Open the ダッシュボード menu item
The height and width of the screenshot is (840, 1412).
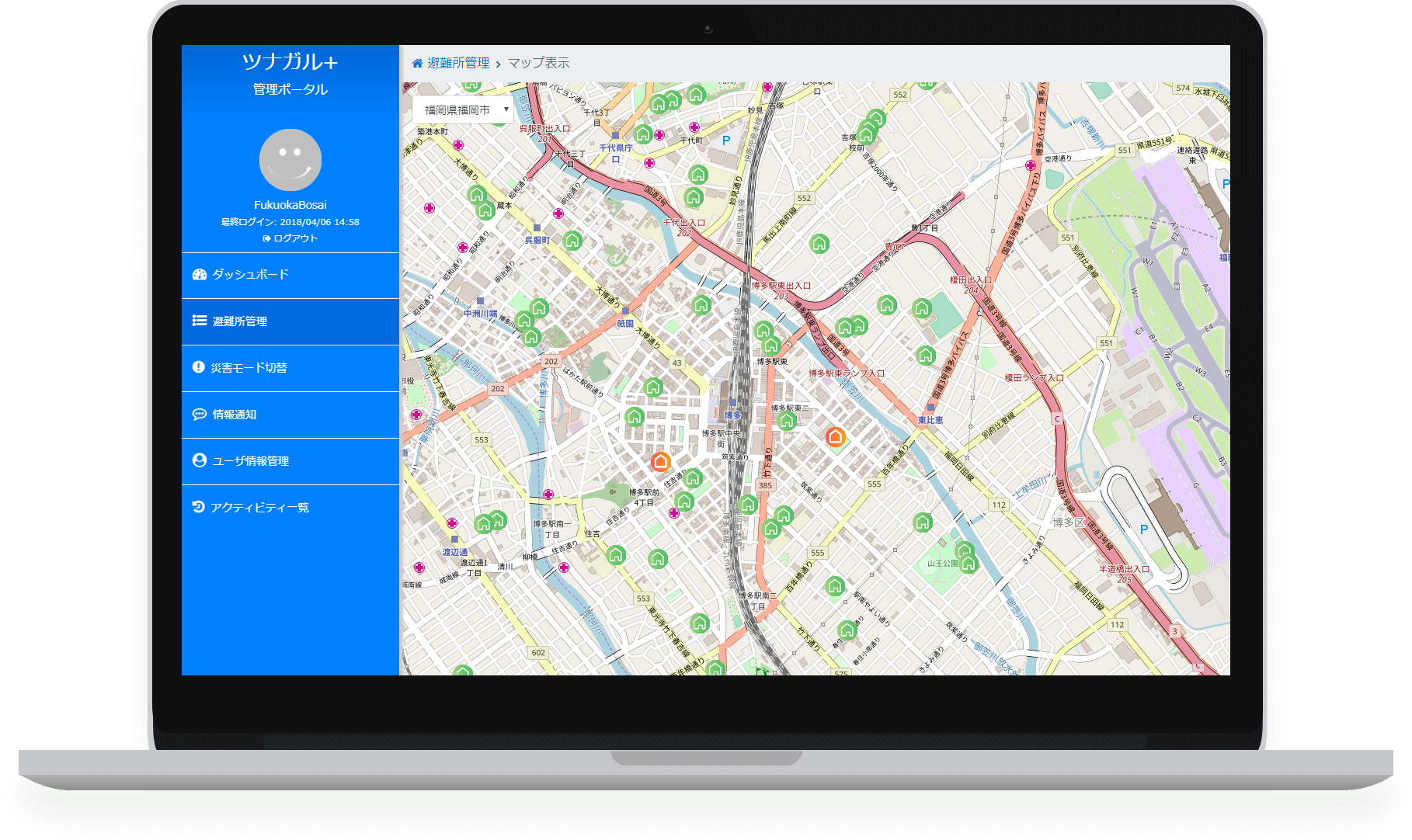click(x=290, y=275)
